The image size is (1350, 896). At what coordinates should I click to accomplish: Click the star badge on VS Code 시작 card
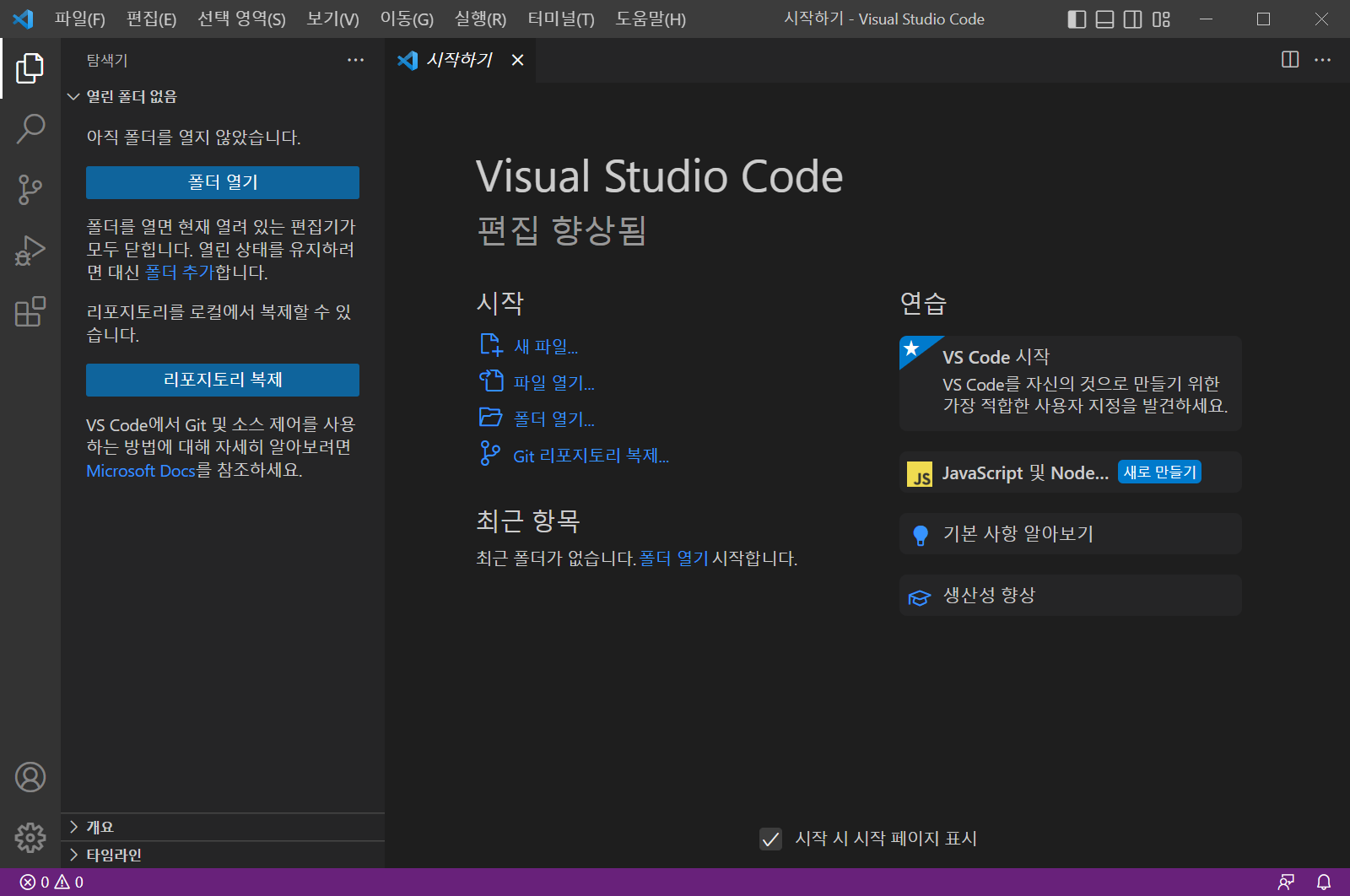911,348
